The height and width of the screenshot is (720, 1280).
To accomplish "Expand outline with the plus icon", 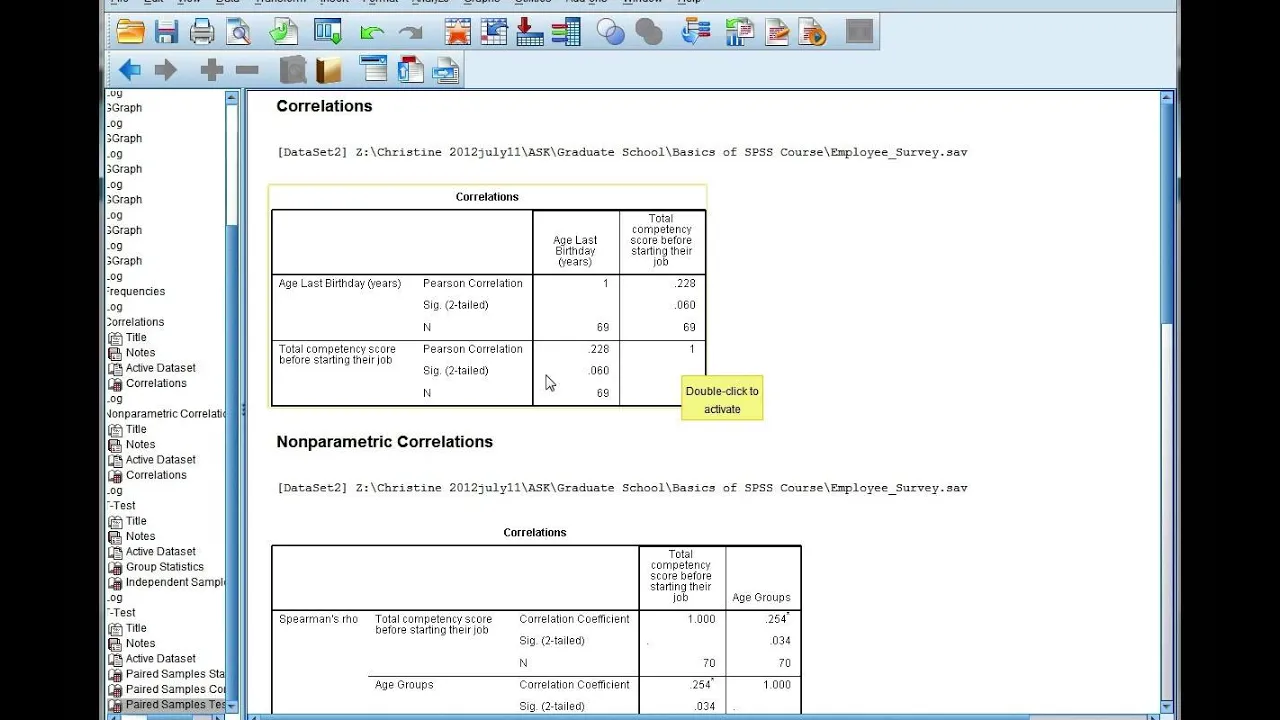I will tap(211, 70).
